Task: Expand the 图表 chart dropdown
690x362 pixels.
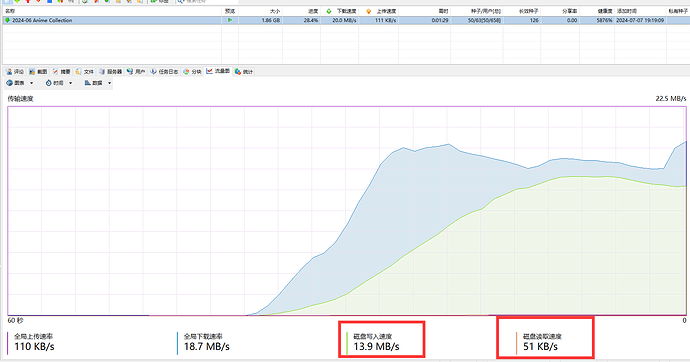Action: [x=20, y=83]
